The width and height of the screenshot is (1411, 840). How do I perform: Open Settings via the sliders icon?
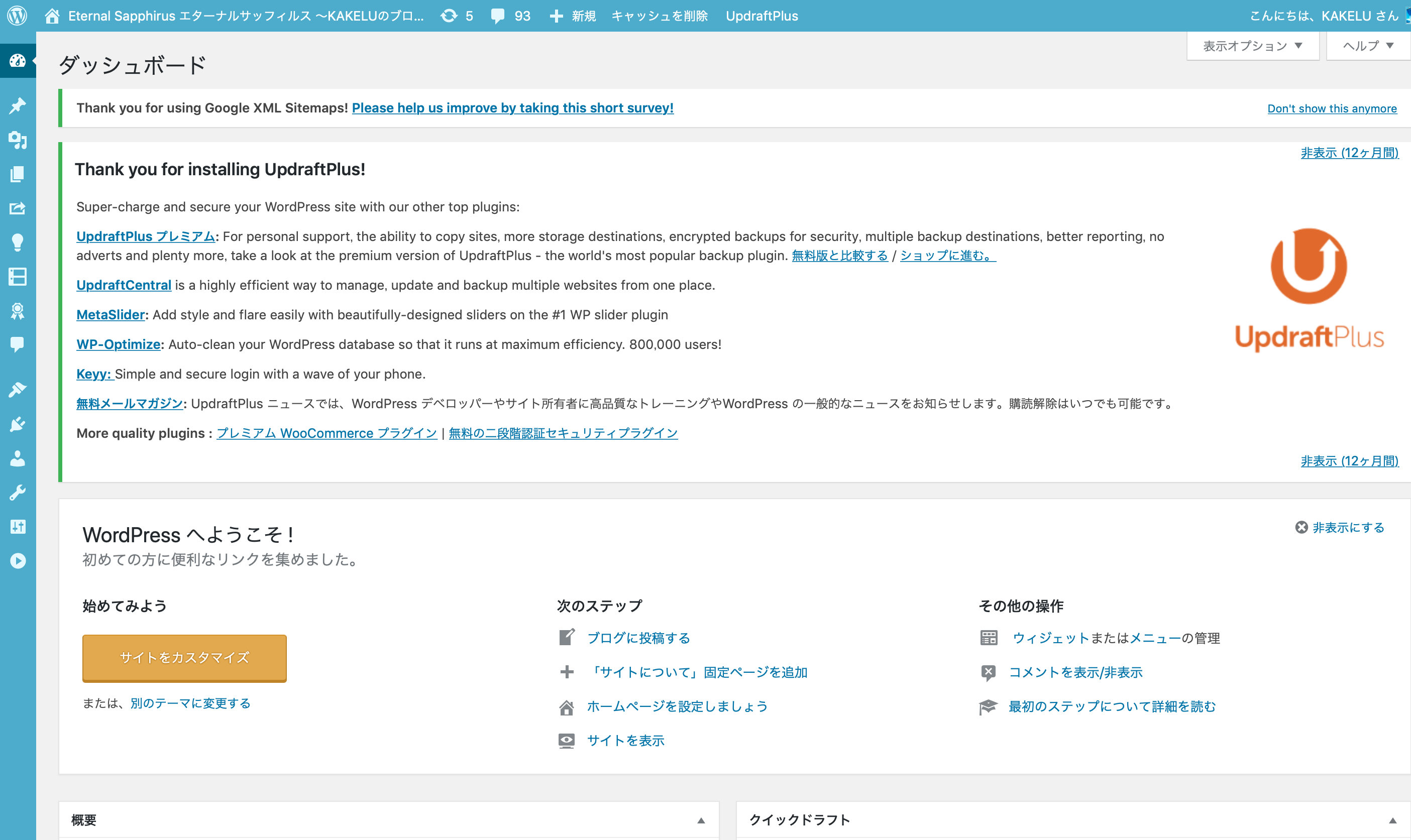point(18,526)
